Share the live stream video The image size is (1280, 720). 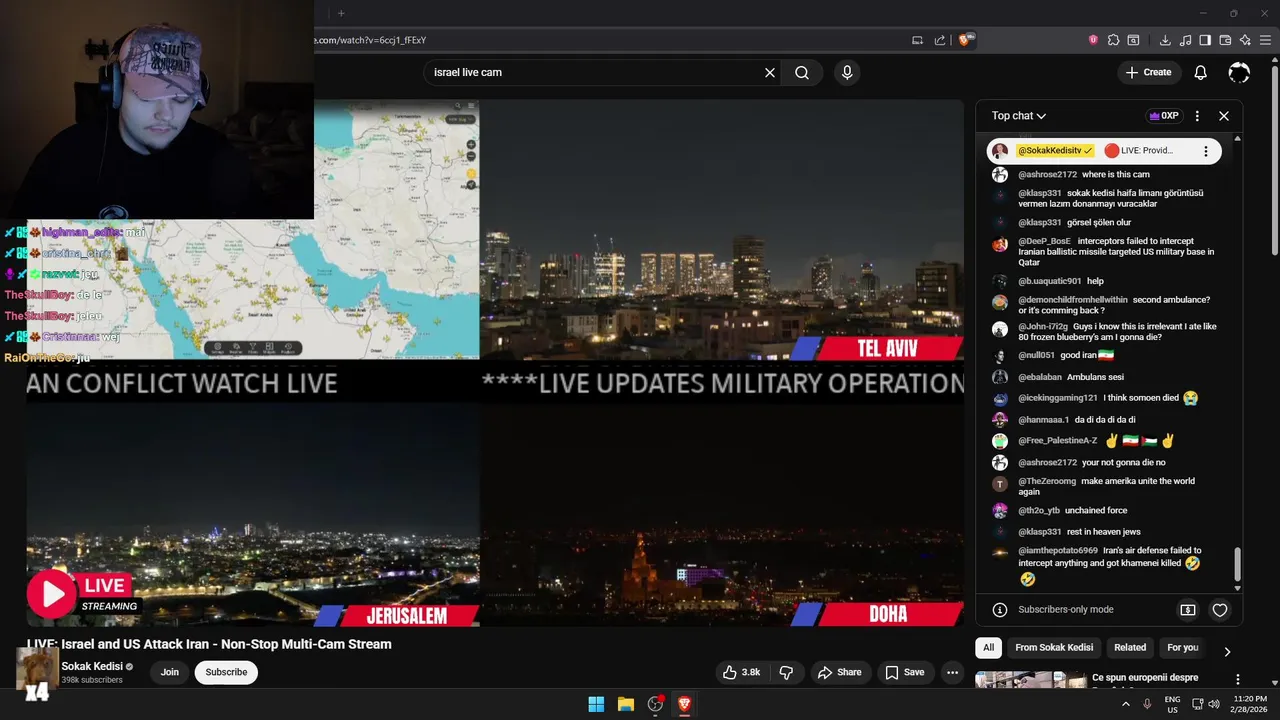(839, 672)
